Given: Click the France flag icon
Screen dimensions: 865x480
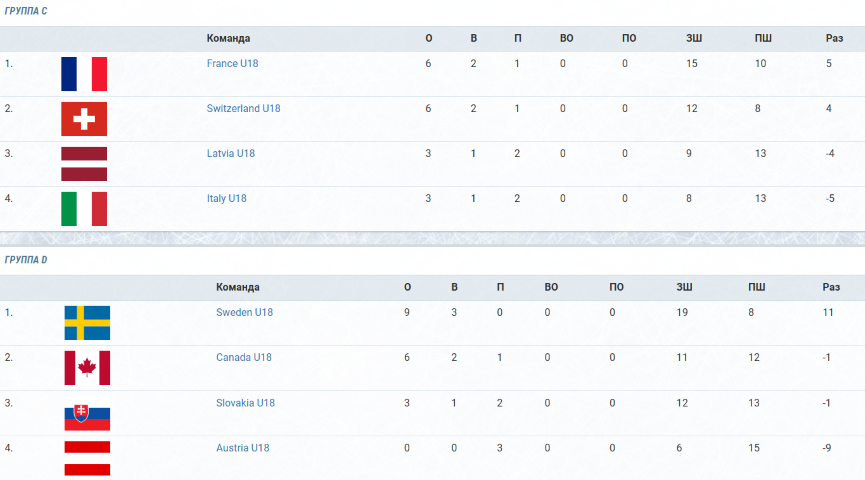Looking at the screenshot, I should tap(84, 74).
